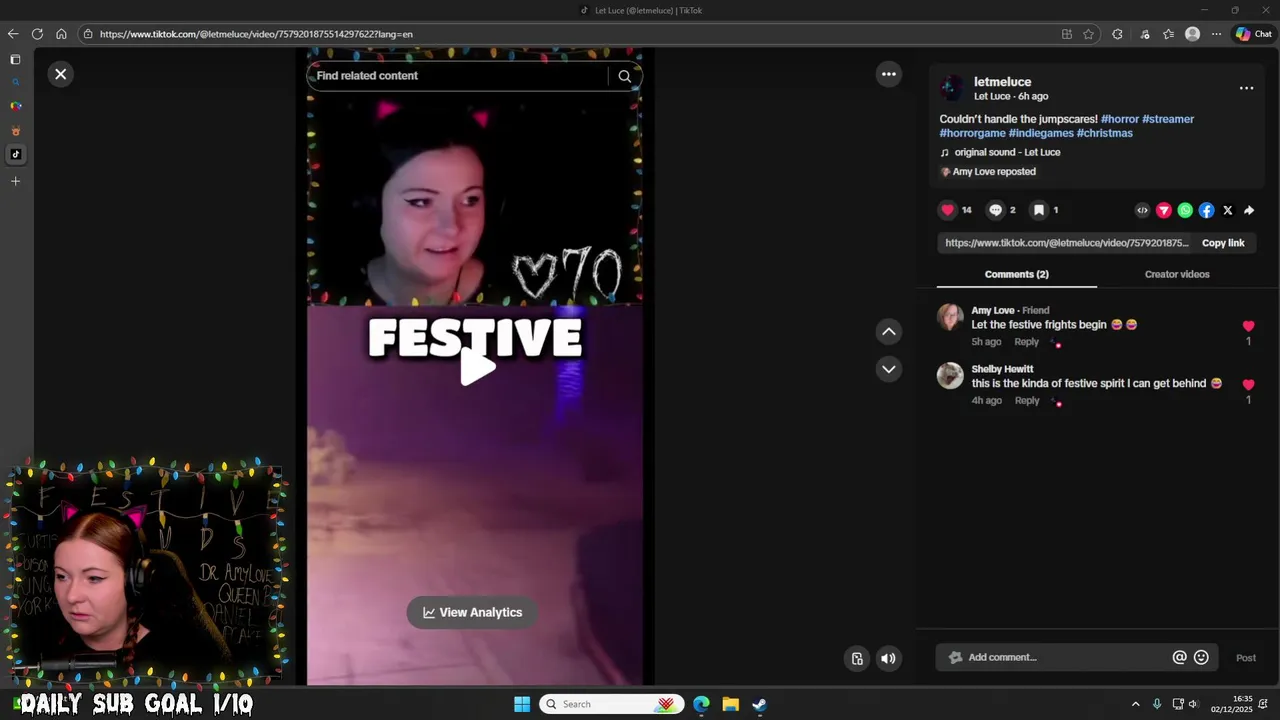Click letmeluce profile avatar
The image size is (1280, 720).
pos(951,88)
